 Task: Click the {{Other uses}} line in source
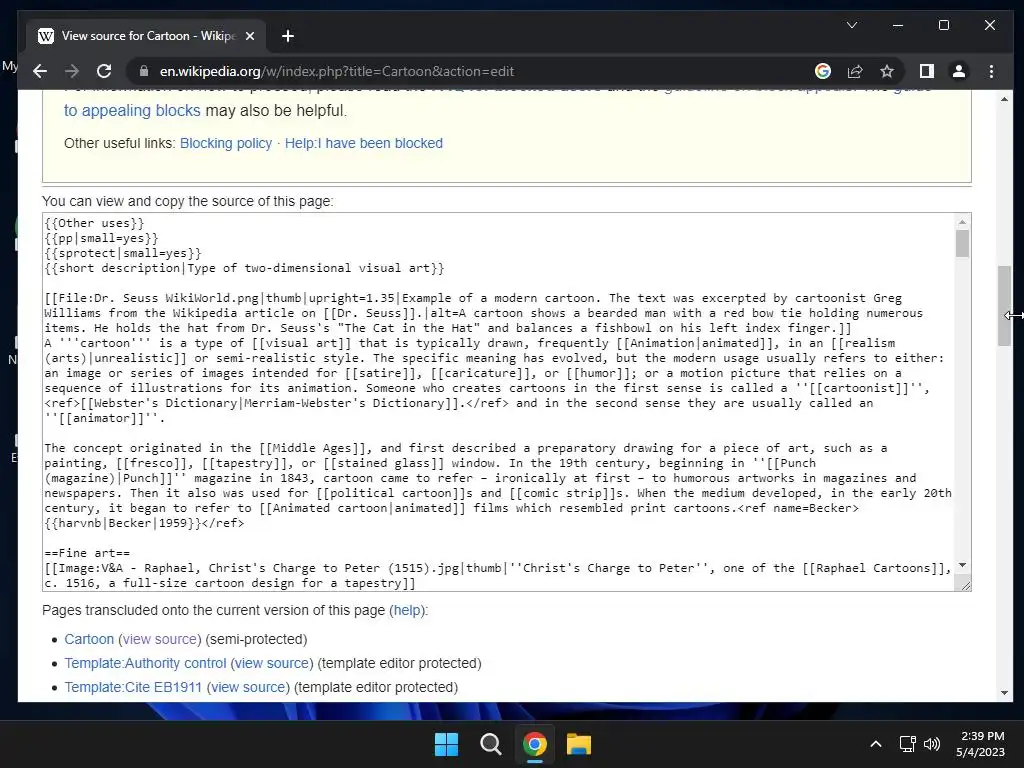pyautogui.click(x=94, y=223)
